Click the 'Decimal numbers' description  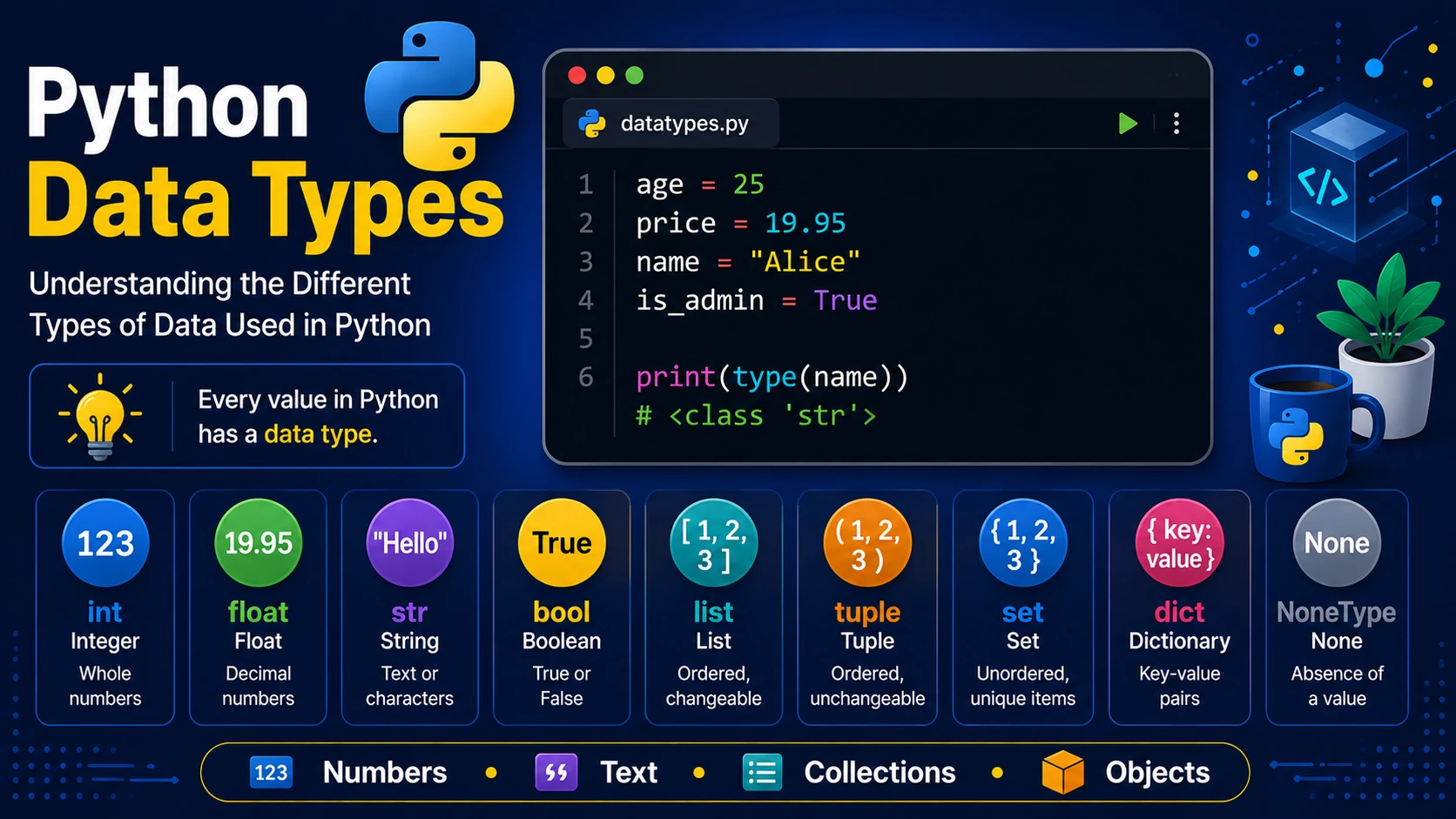[x=258, y=686]
